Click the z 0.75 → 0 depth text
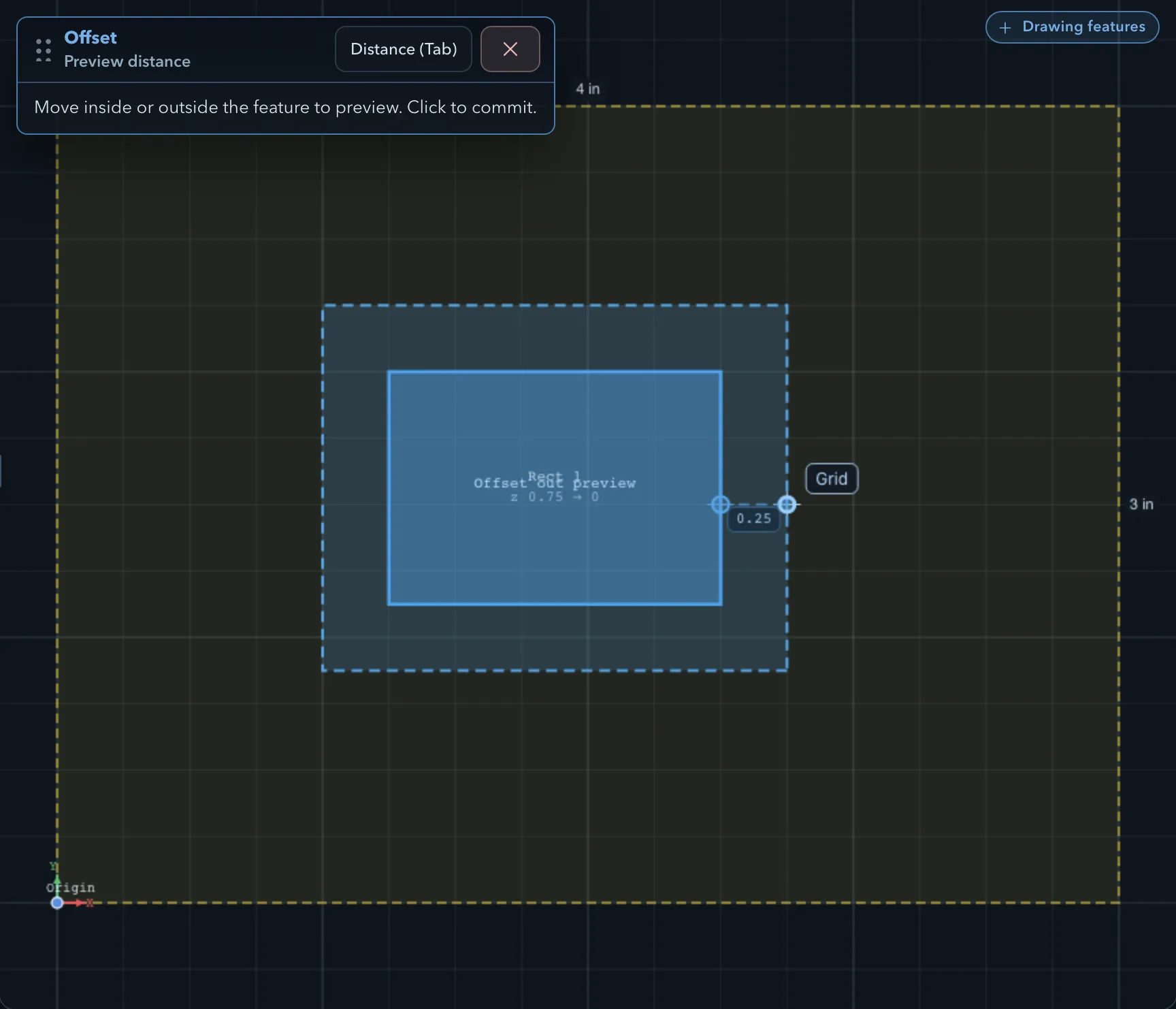This screenshot has width=1176, height=1009. click(x=555, y=497)
